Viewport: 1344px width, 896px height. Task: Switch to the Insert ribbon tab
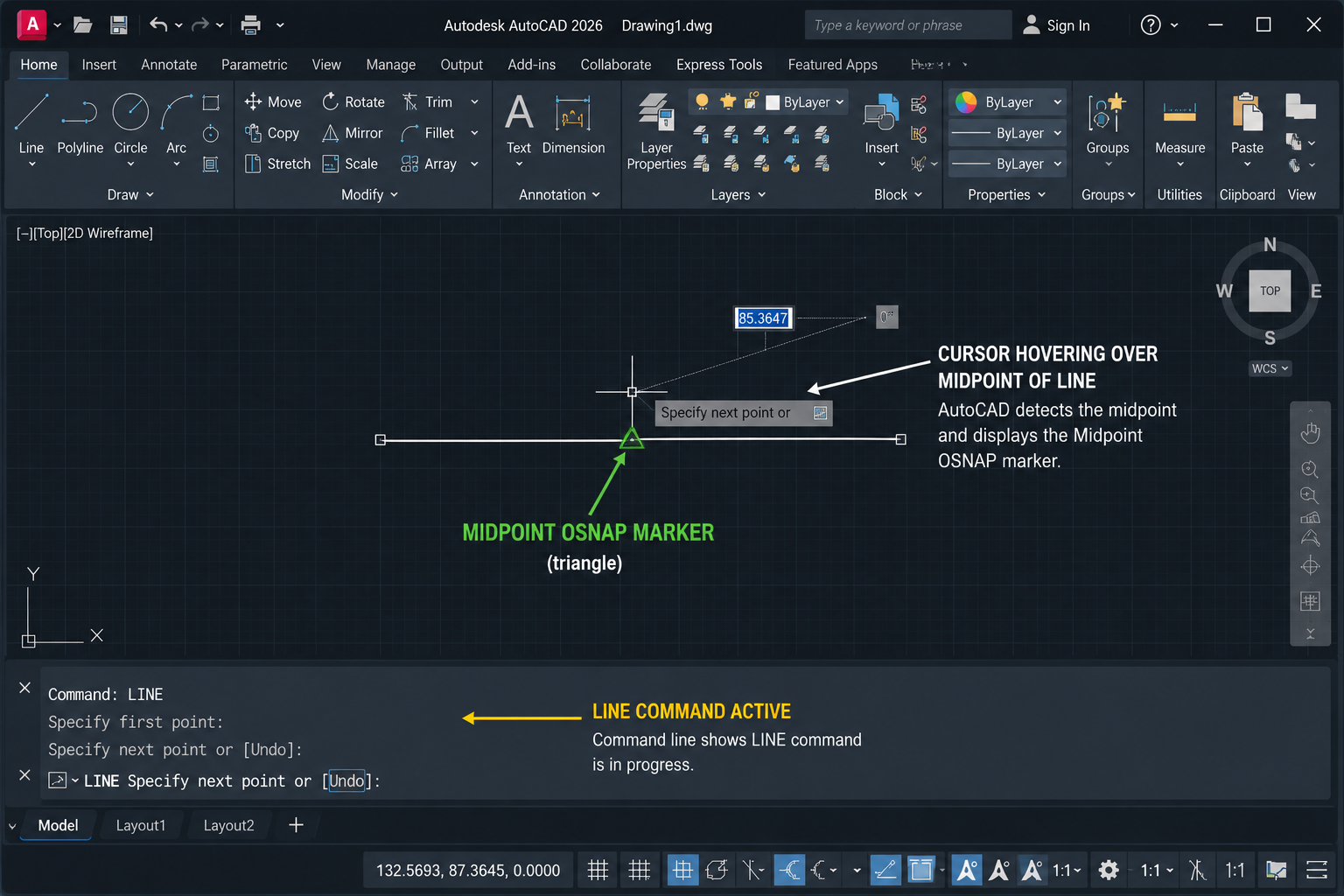coord(99,65)
